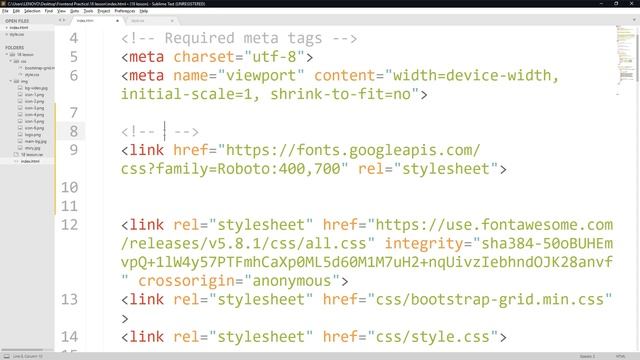Open bg-video.jpg in the sidebar
The width and height of the screenshot is (640, 360).
36,88
